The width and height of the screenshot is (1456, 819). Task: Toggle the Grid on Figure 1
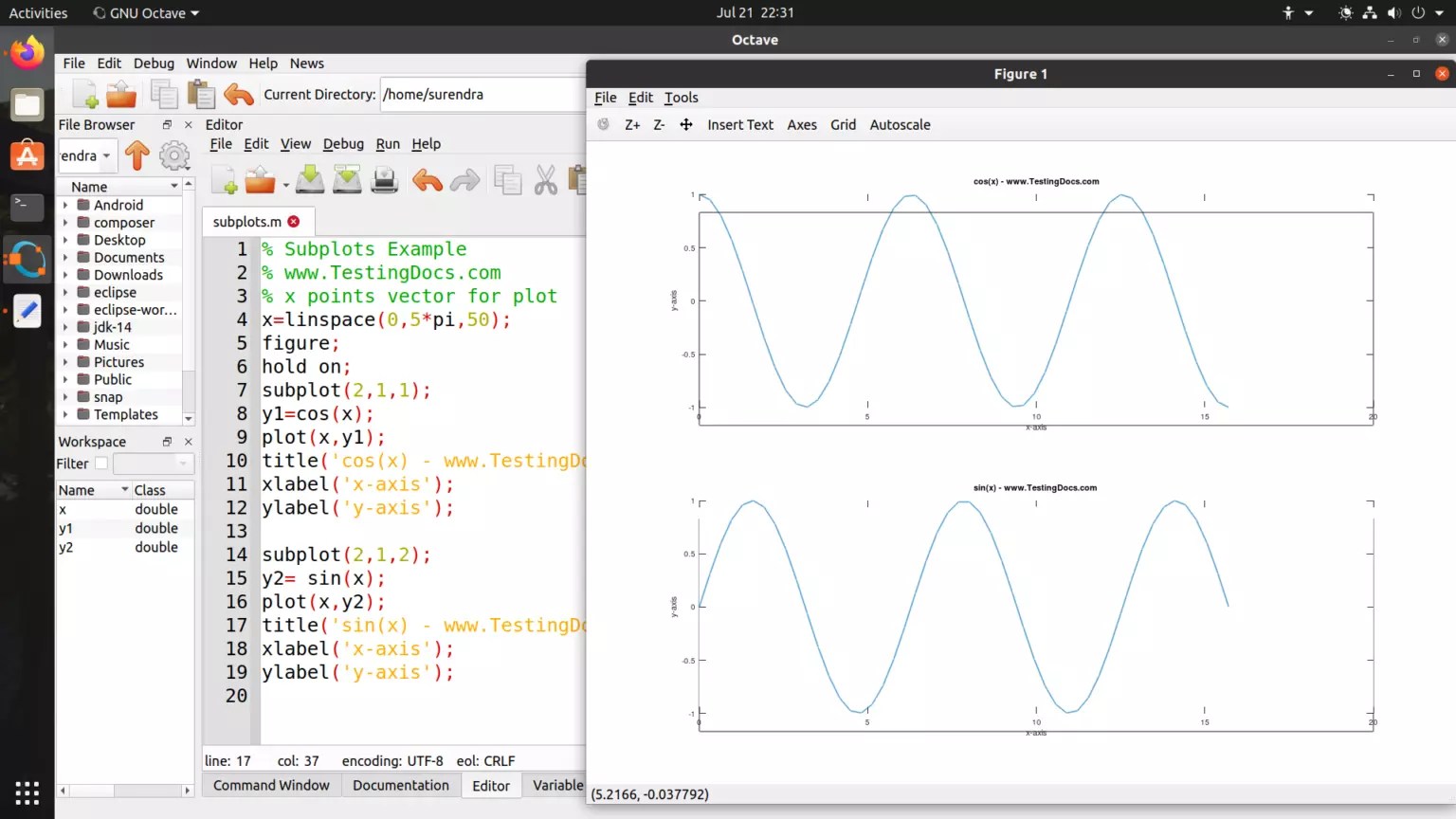[842, 124]
